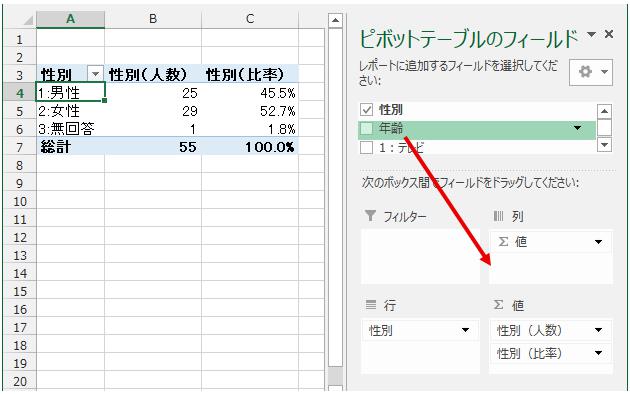
Task: Select the cell showing 45.5%
Action: [x=250, y=92]
